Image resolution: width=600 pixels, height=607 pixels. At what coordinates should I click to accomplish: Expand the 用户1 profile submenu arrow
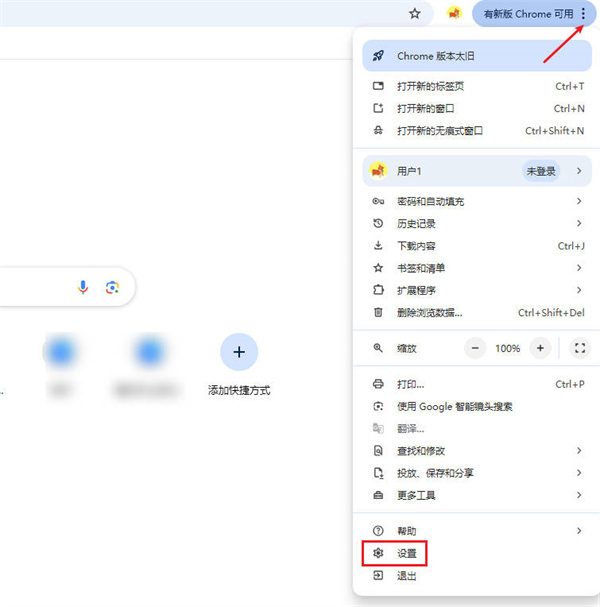tap(579, 171)
